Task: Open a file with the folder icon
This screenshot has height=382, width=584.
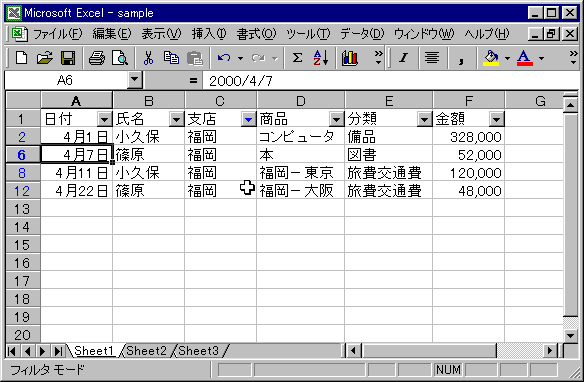Action: click(x=45, y=58)
